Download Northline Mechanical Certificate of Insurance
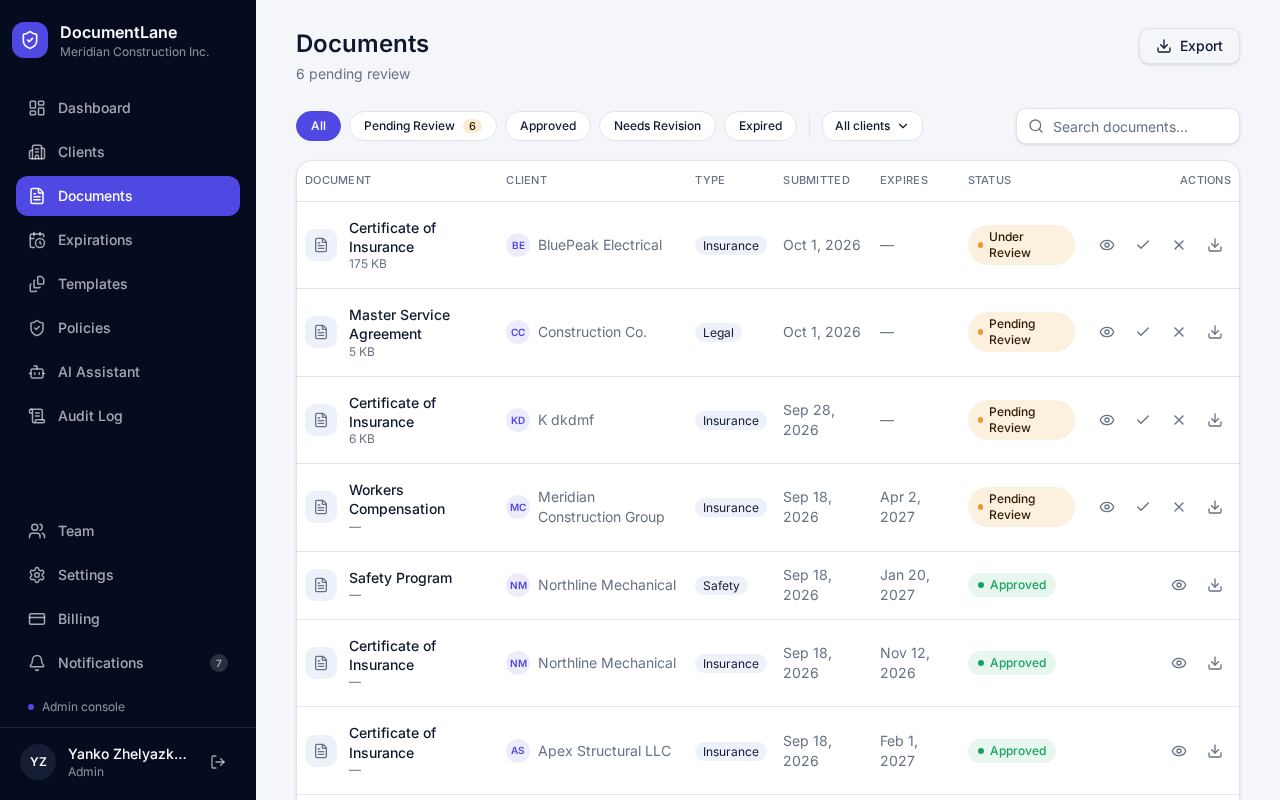The width and height of the screenshot is (1280, 800). pos(1215,663)
